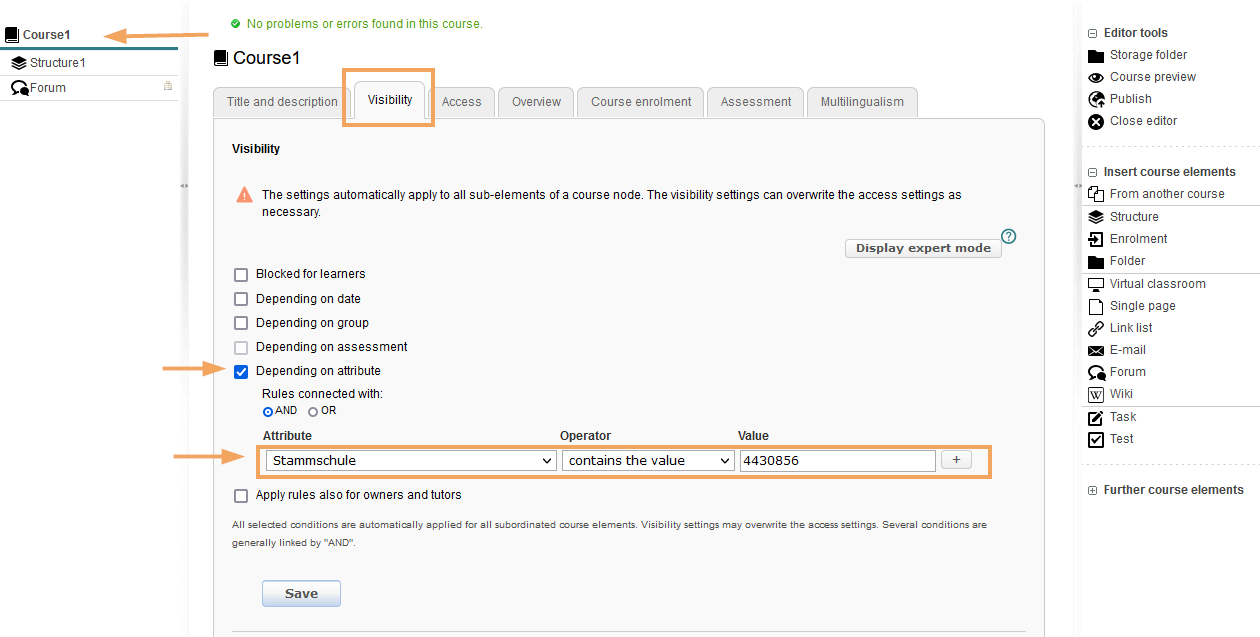Switch to the Access tab

(x=461, y=102)
